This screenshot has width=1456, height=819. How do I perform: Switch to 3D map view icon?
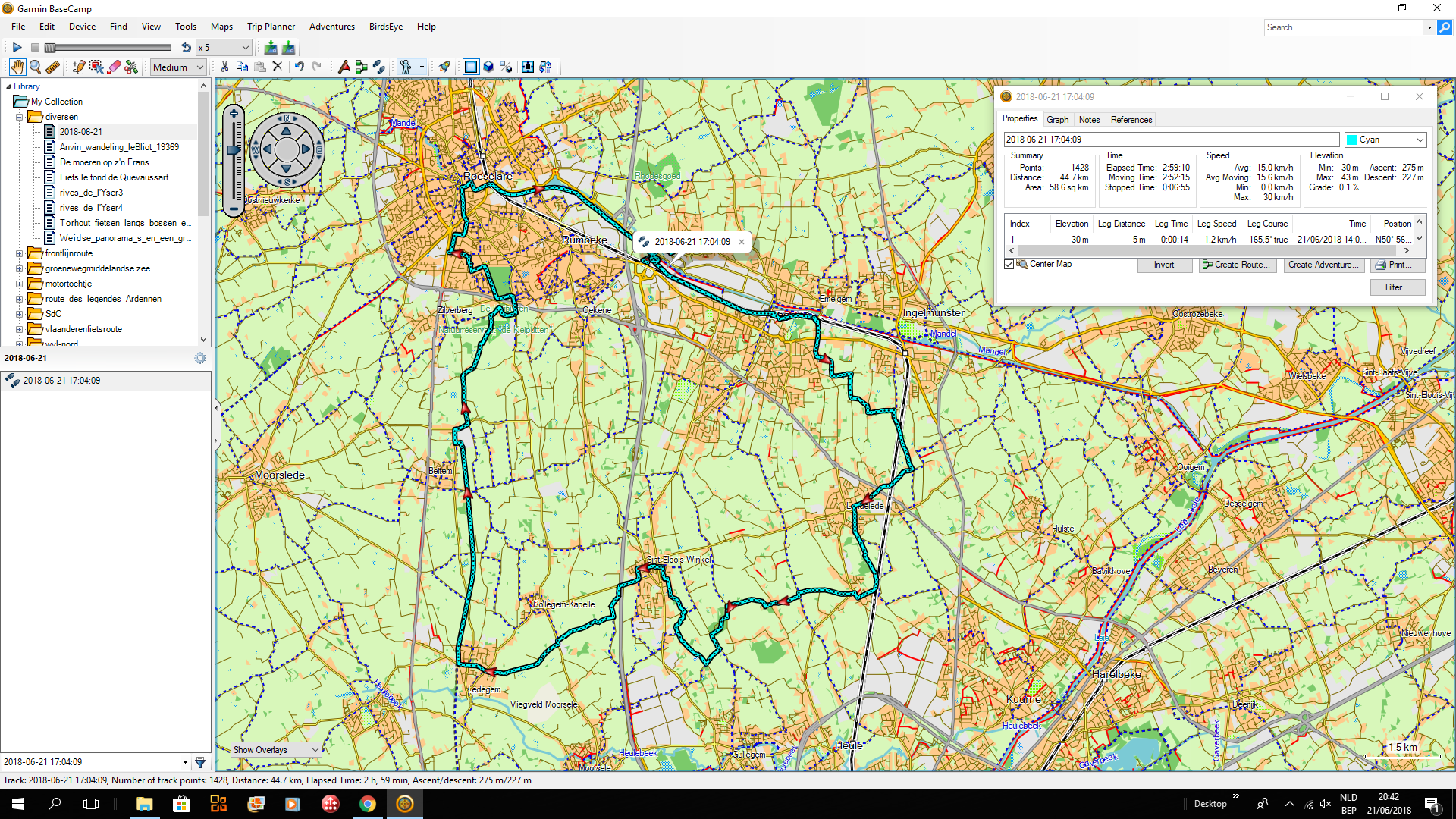coord(488,67)
